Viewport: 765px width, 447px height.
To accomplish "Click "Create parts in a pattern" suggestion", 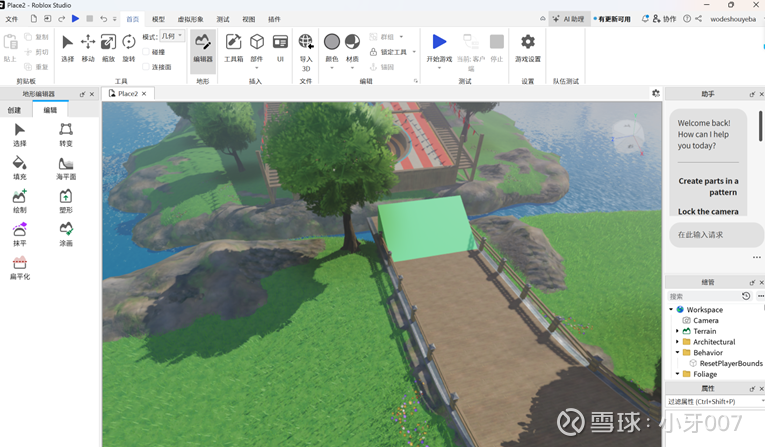I will (x=708, y=186).
